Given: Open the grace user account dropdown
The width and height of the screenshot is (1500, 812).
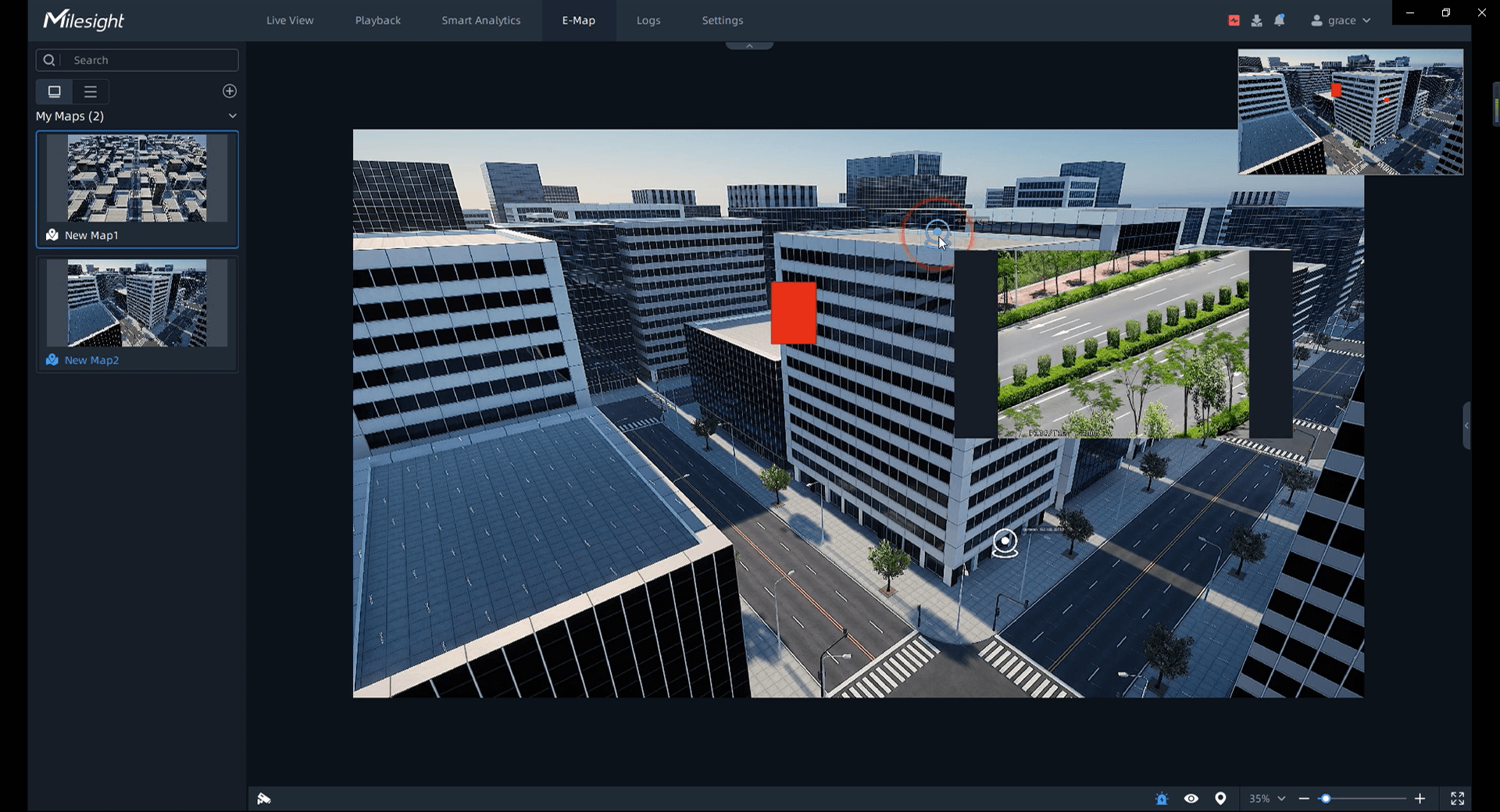Looking at the screenshot, I should 1341,20.
